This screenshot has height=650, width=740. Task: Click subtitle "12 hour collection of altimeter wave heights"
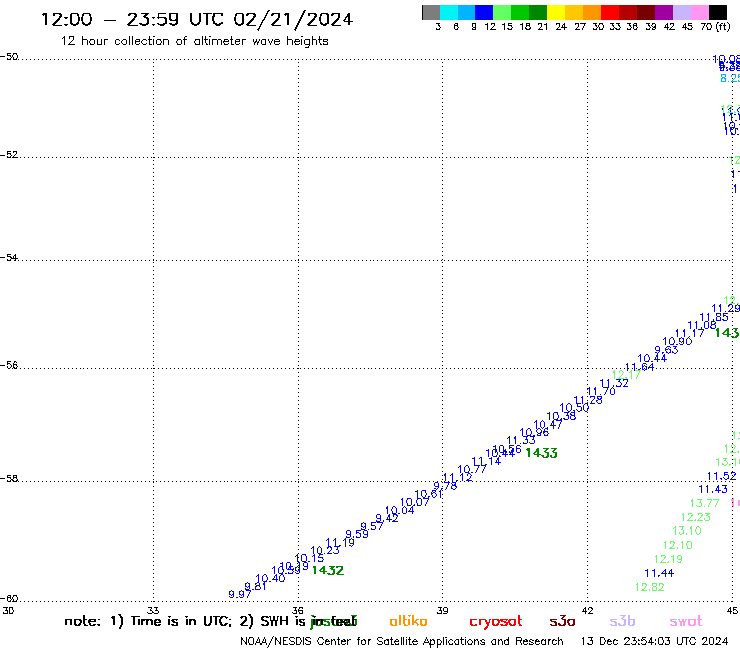click(x=194, y=41)
